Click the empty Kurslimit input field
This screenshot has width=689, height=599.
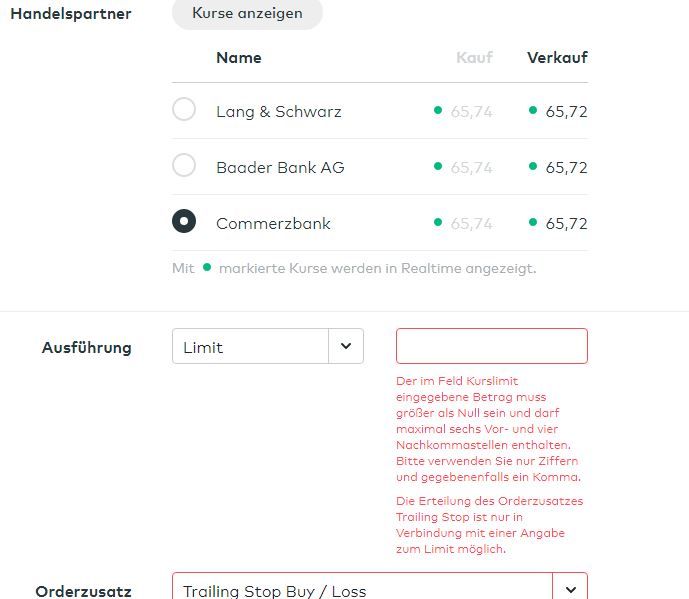pyautogui.click(x=492, y=346)
